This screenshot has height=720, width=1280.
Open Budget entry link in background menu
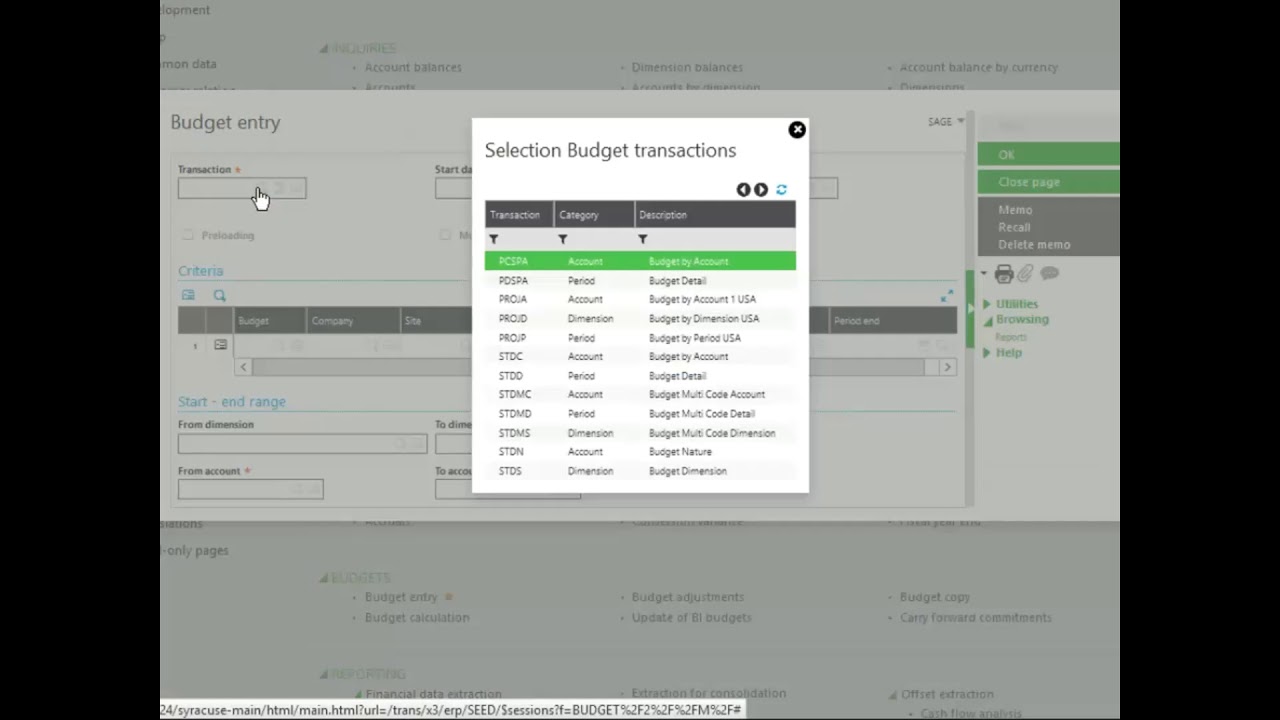(x=401, y=598)
